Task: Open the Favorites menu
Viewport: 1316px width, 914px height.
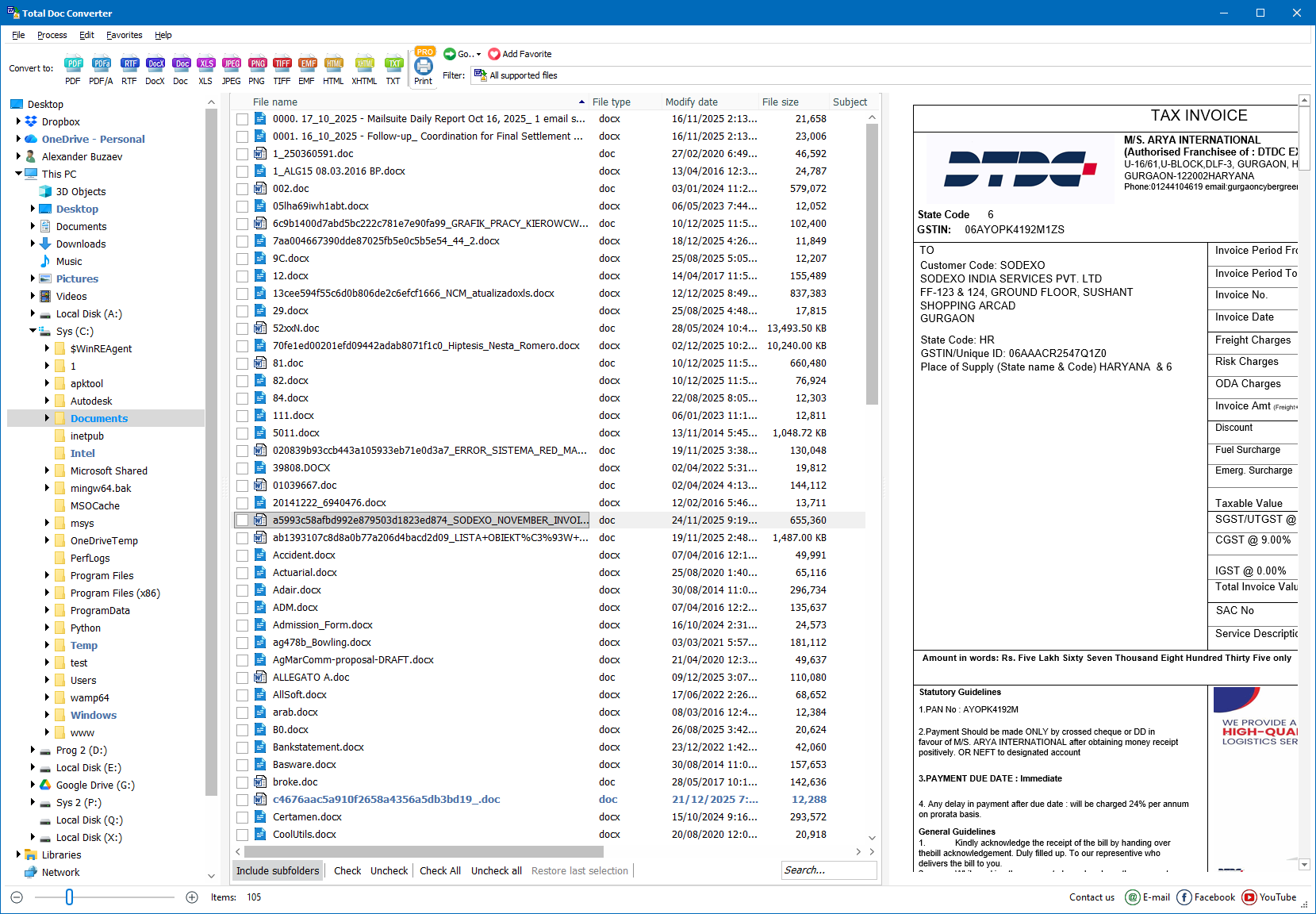Action: click(x=124, y=35)
